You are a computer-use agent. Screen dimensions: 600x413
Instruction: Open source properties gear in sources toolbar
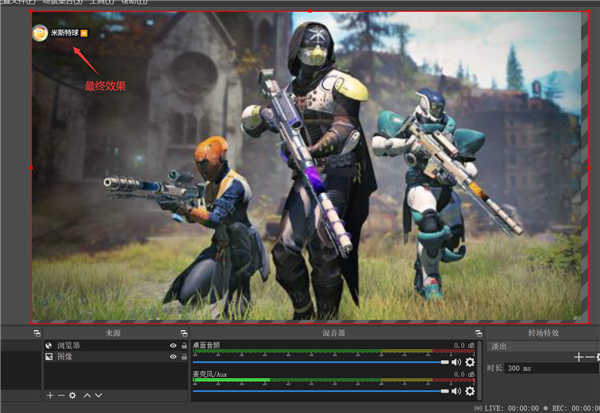(x=72, y=396)
